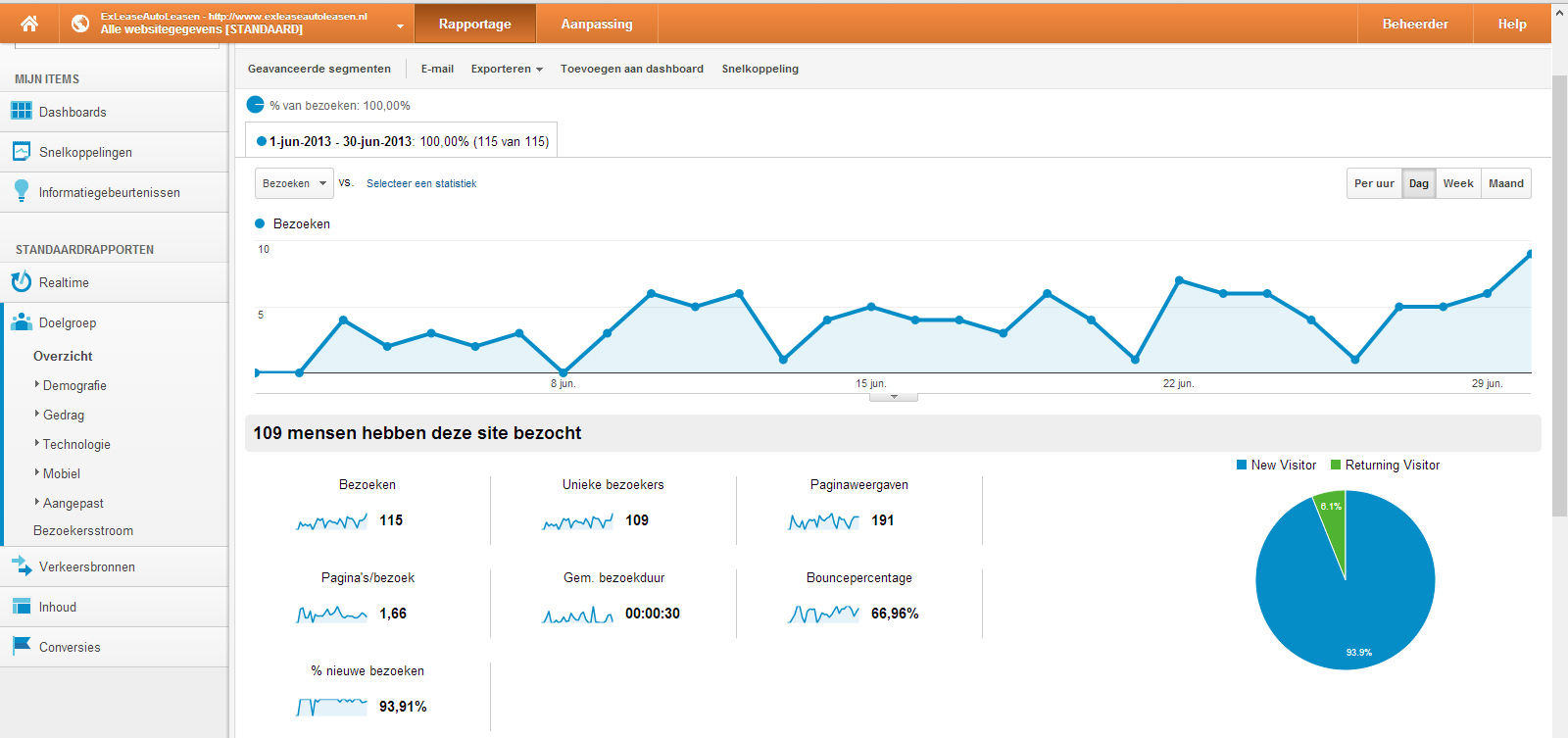Viewport: 1568px width, 738px height.
Task: Click the Dashboards sidebar label
Action: (73, 112)
